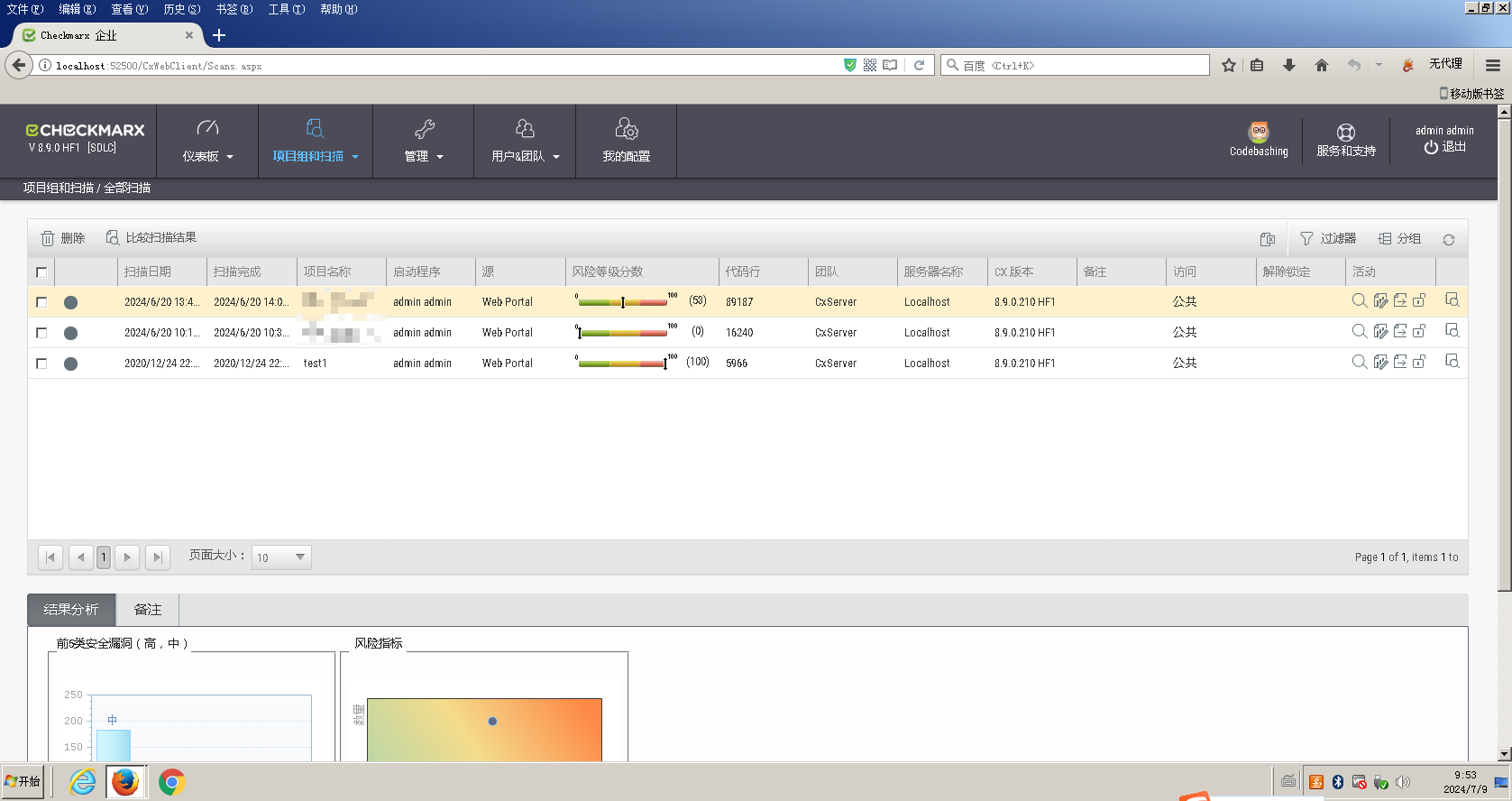Screen dimensions: 1512x801
Task: Open Firefox hamburger menu
Action: (x=1493, y=65)
